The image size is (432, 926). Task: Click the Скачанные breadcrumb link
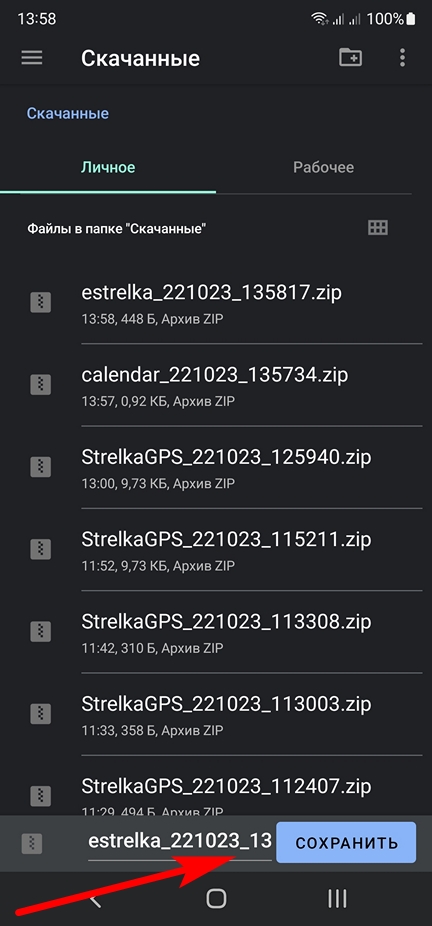tap(68, 113)
